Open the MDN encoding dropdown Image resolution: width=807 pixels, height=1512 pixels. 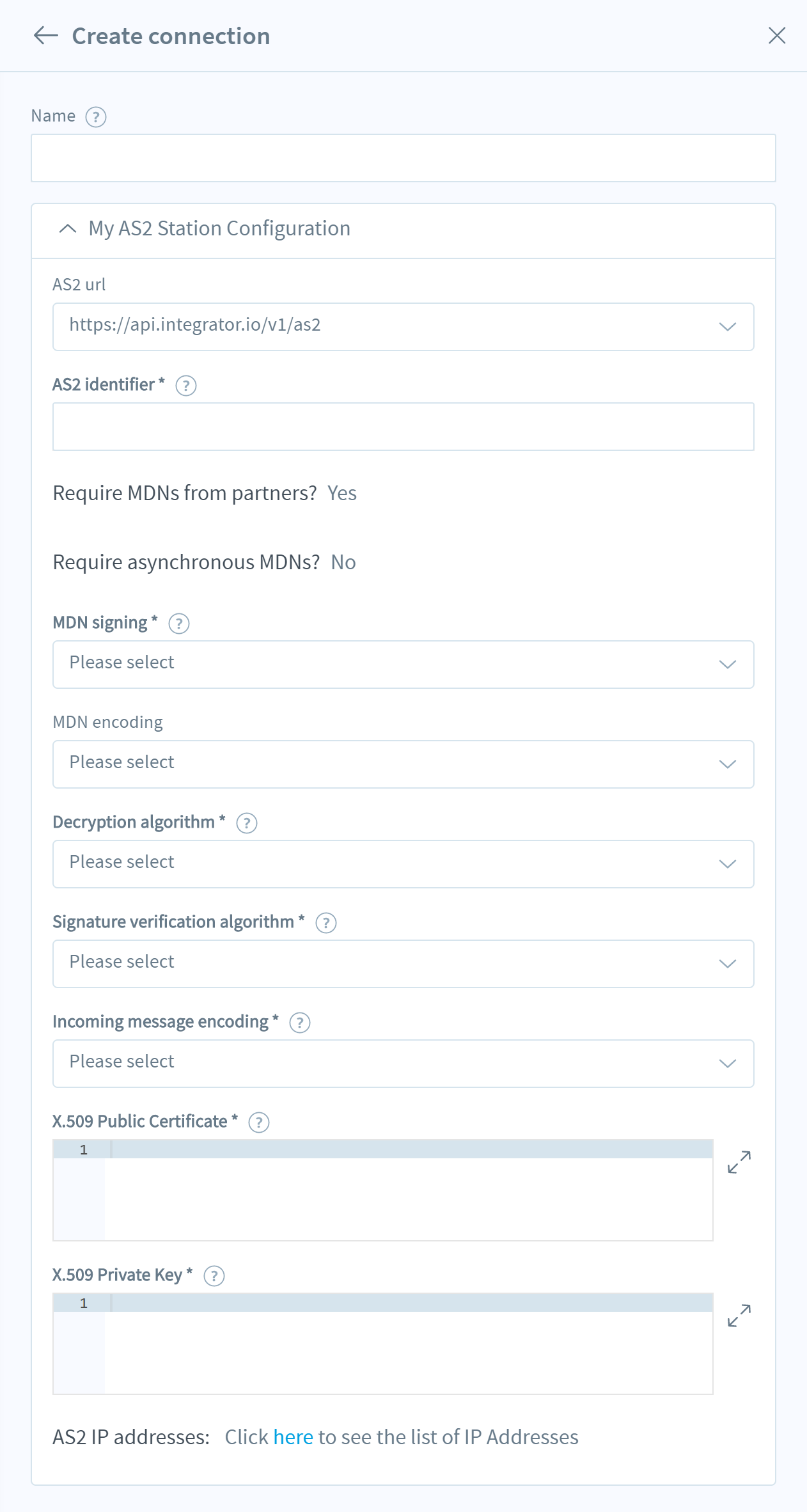click(726, 764)
